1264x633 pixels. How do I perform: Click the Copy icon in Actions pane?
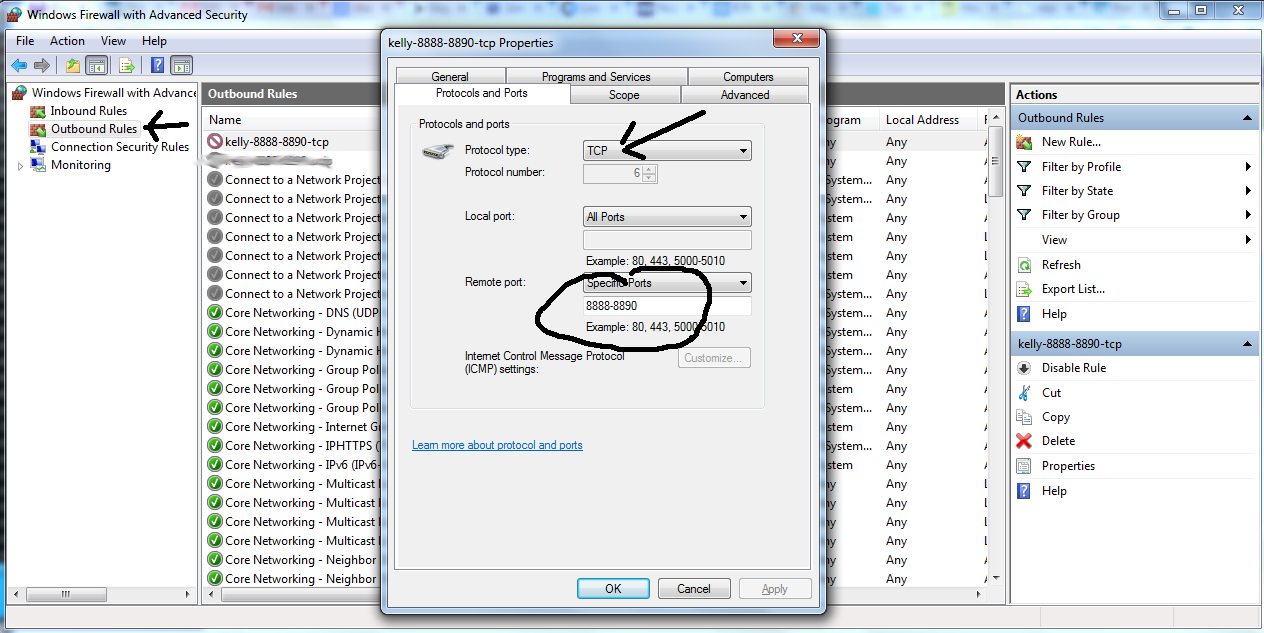1024,417
